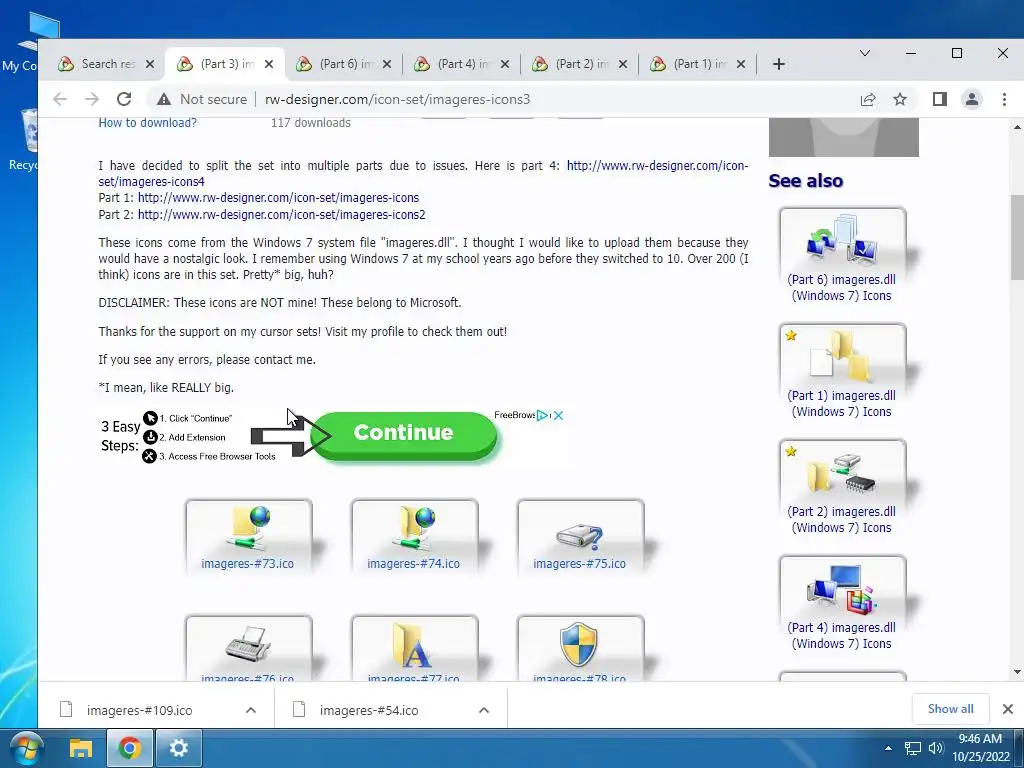Switch to the Search results tab
This screenshot has width=1024, height=768.
click(x=106, y=64)
